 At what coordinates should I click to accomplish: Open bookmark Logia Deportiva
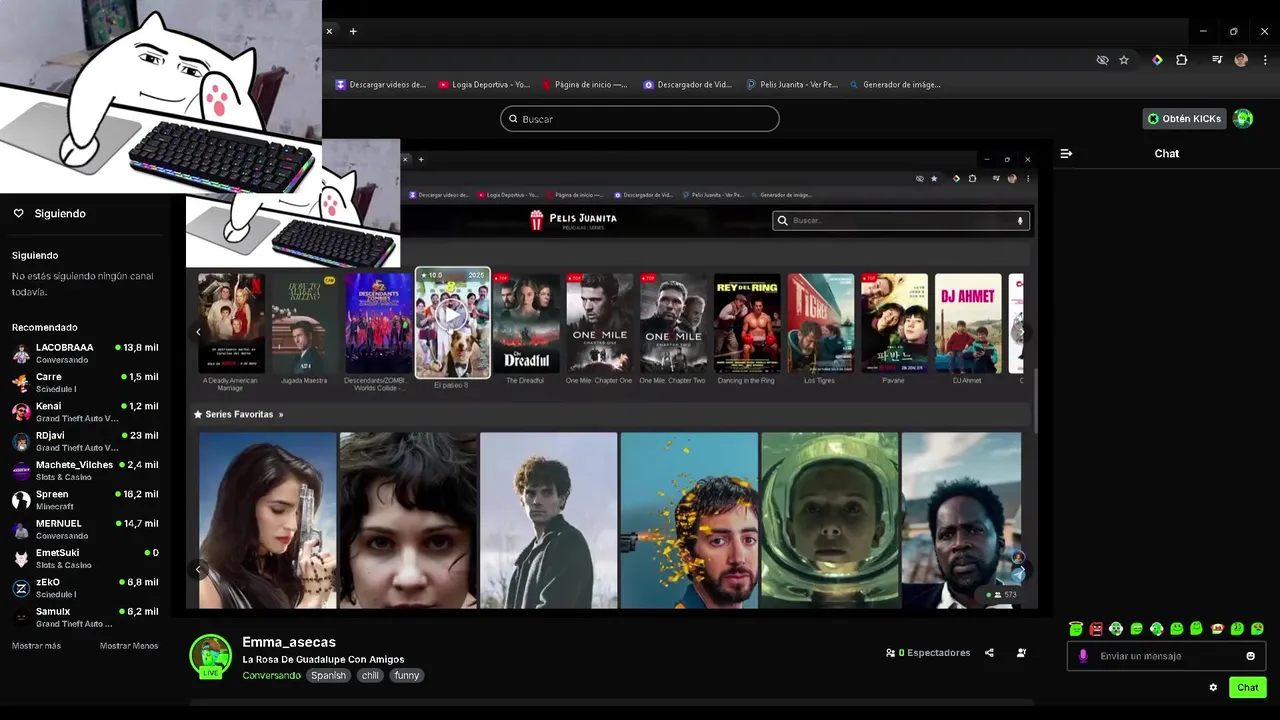pyautogui.click(x=484, y=85)
